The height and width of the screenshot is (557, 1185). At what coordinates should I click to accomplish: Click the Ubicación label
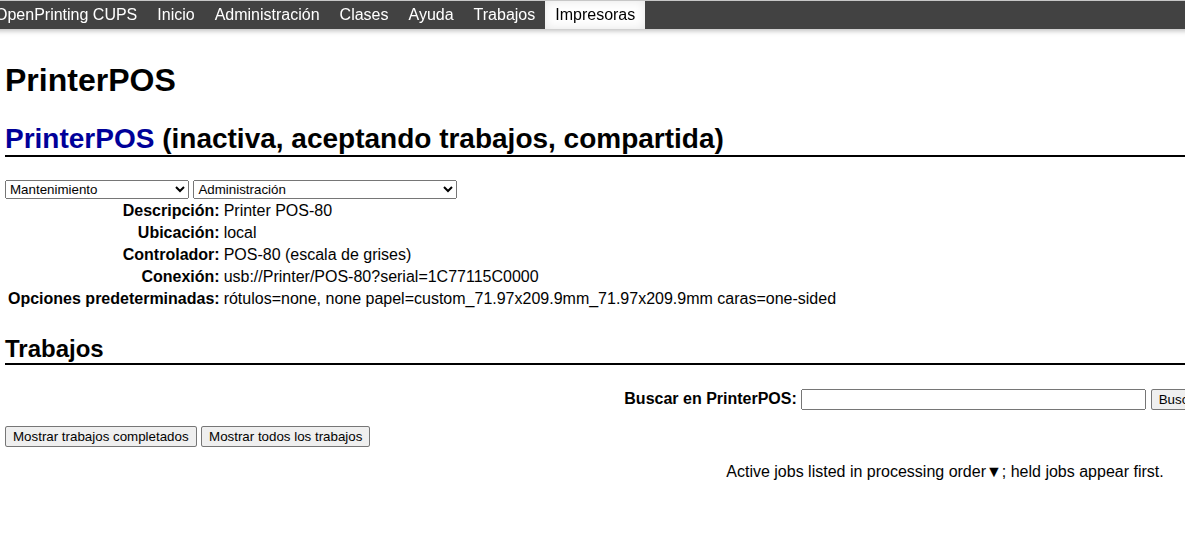[x=178, y=233]
